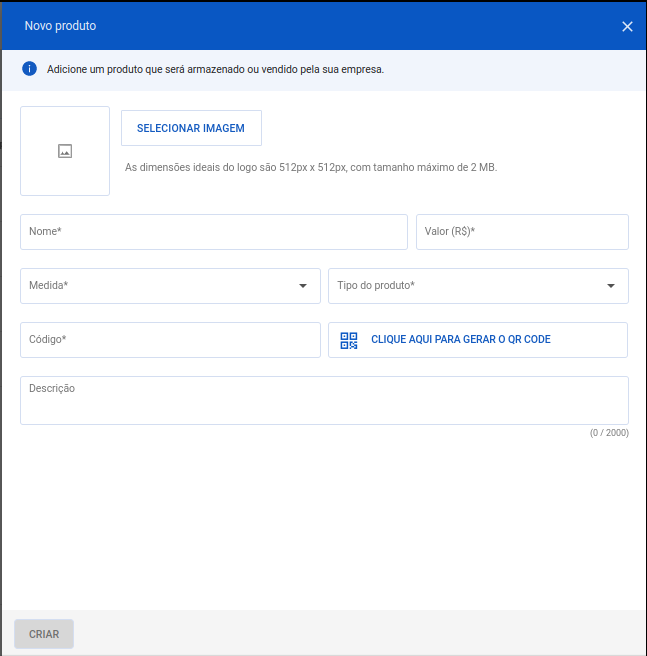Click into the Valor (R$) field
The image size is (647, 656).
click(522, 232)
